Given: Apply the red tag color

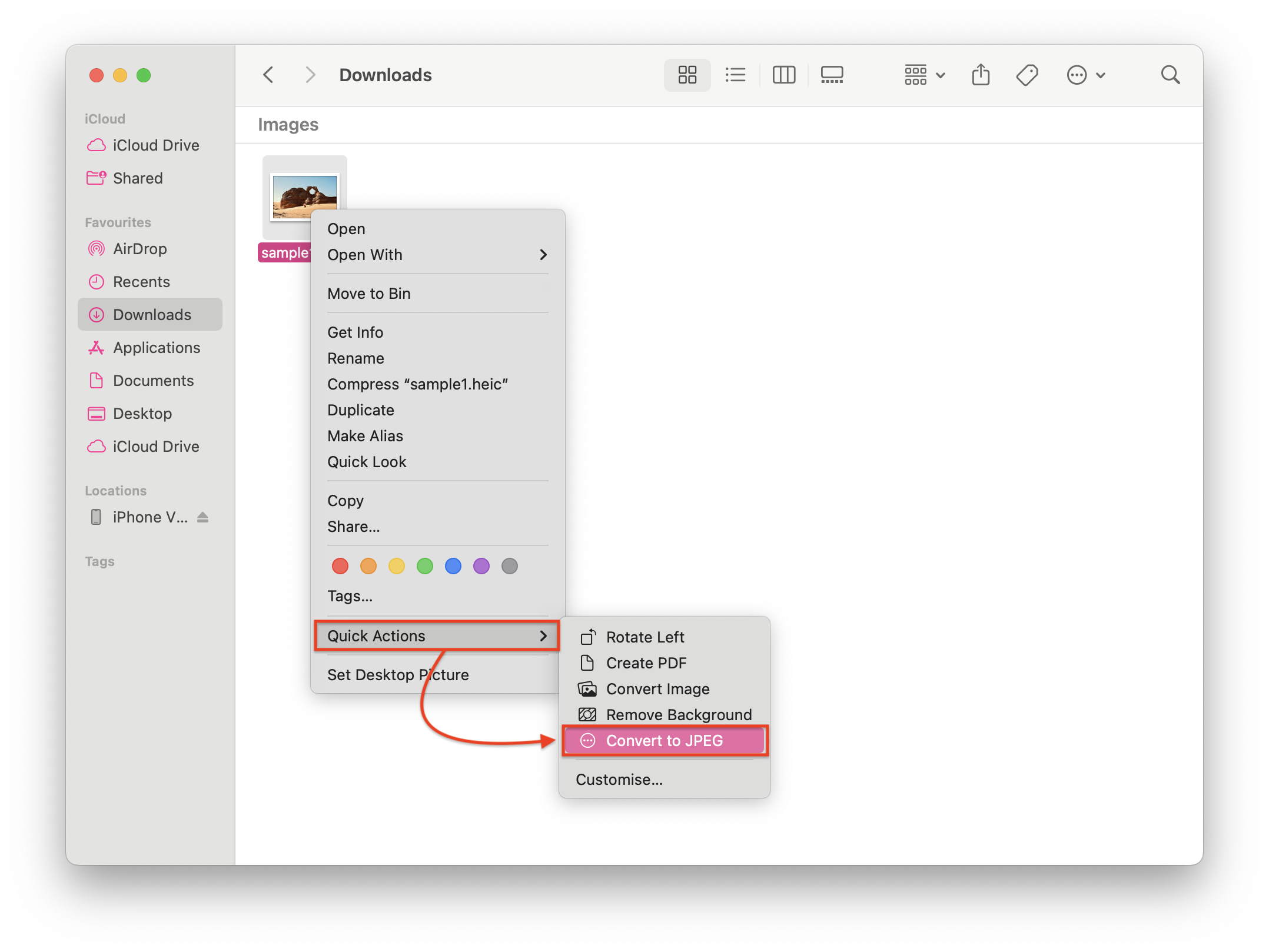Looking at the screenshot, I should 340,566.
